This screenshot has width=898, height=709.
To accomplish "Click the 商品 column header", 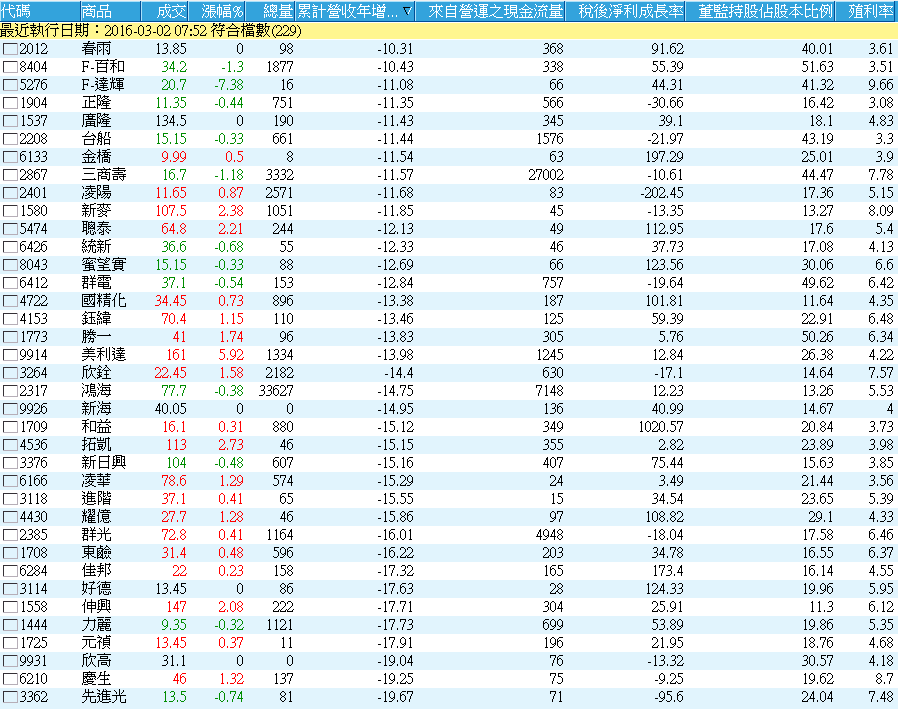I will [x=97, y=12].
